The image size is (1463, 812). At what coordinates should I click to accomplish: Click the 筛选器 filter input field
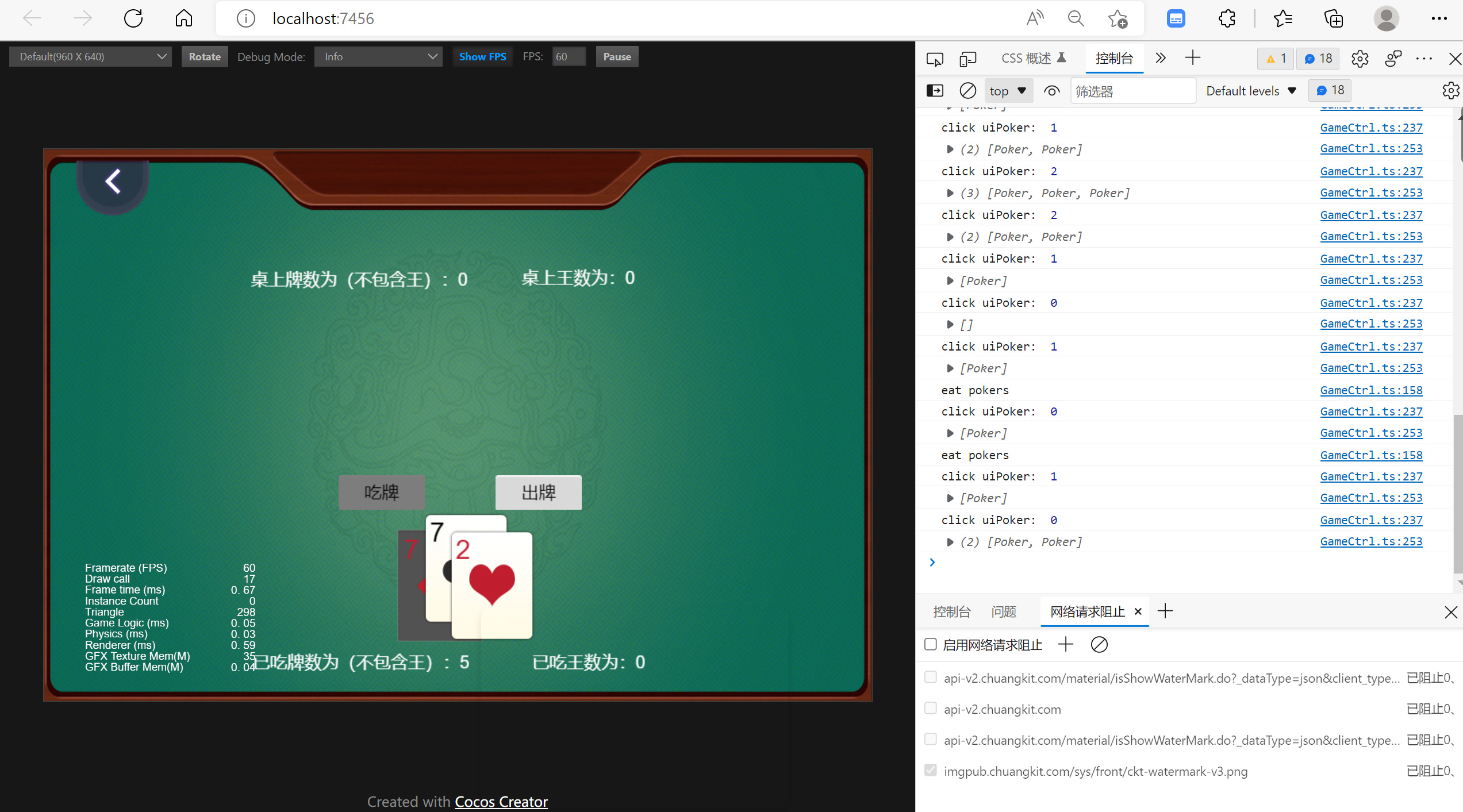click(1132, 91)
